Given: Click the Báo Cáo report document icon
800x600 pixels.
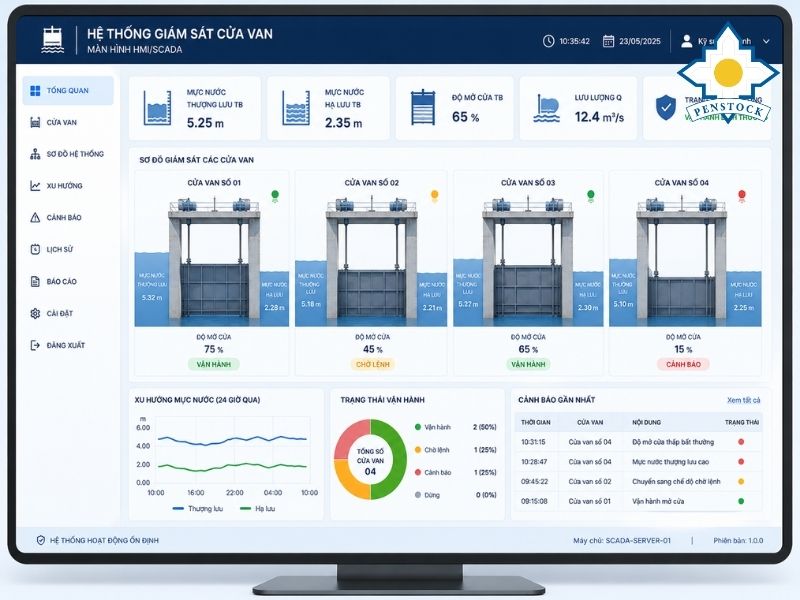Looking at the screenshot, I should pyautogui.click(x=35, y=282).
